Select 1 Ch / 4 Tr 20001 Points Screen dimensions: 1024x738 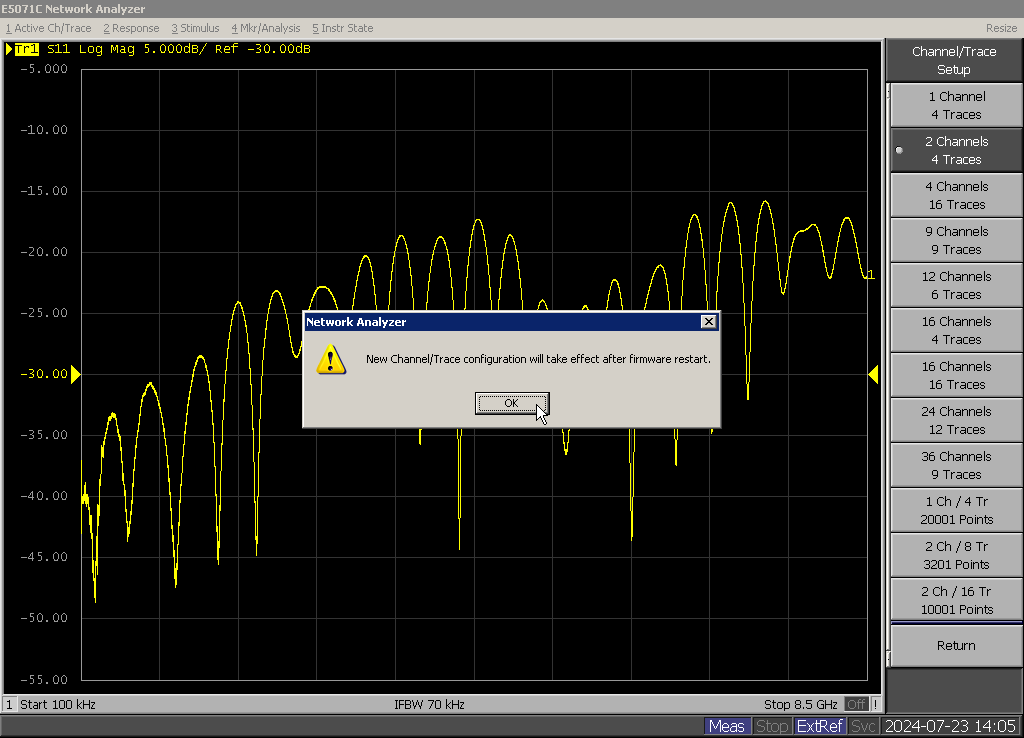955,511
